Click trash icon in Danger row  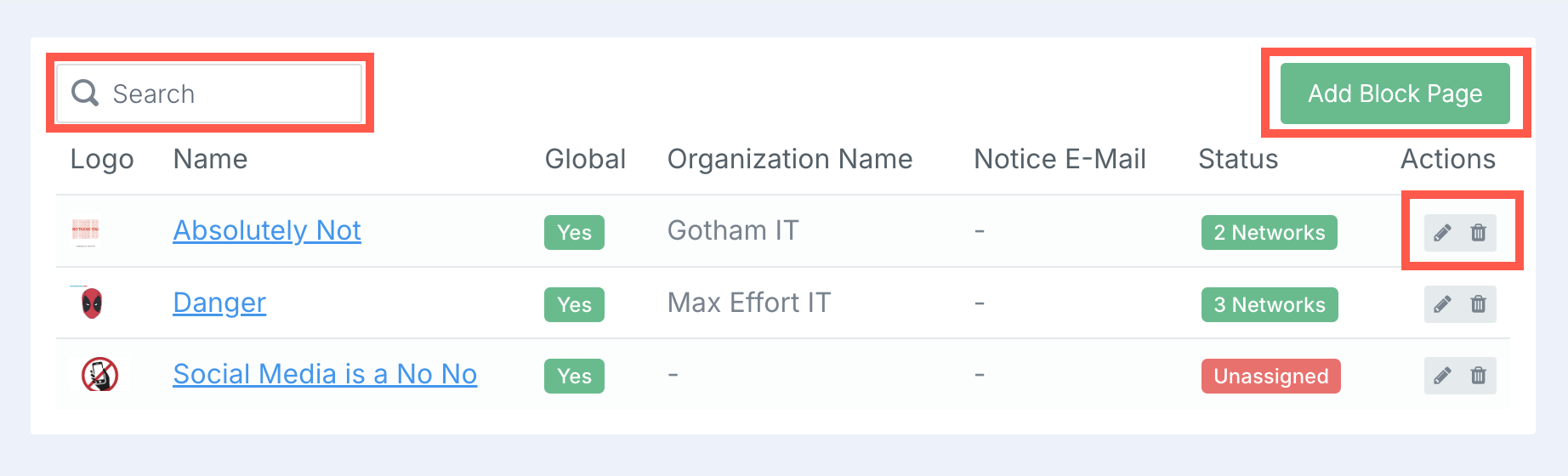click(1479, 304)
